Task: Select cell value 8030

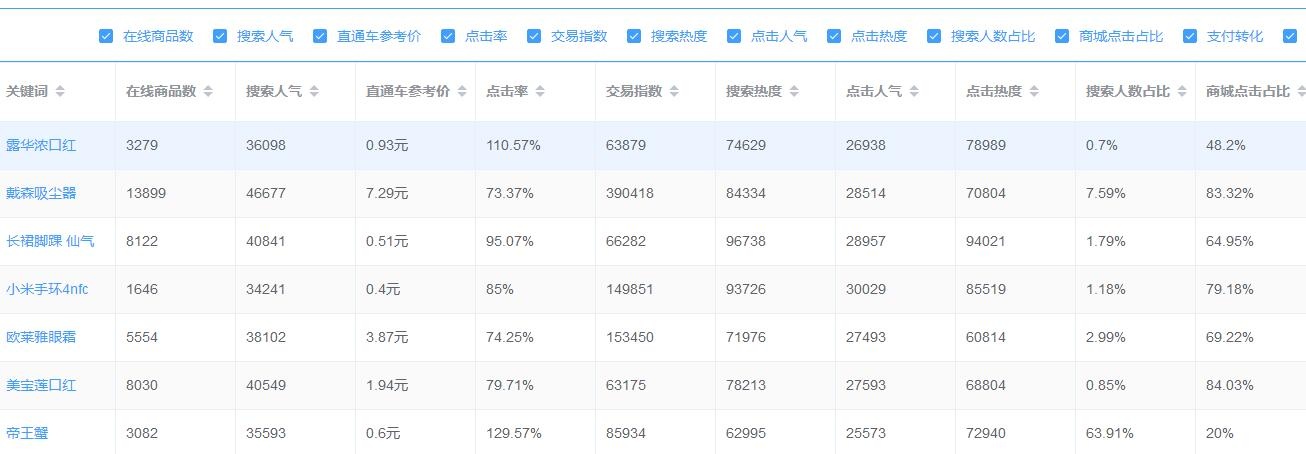Action: [142, 385]
